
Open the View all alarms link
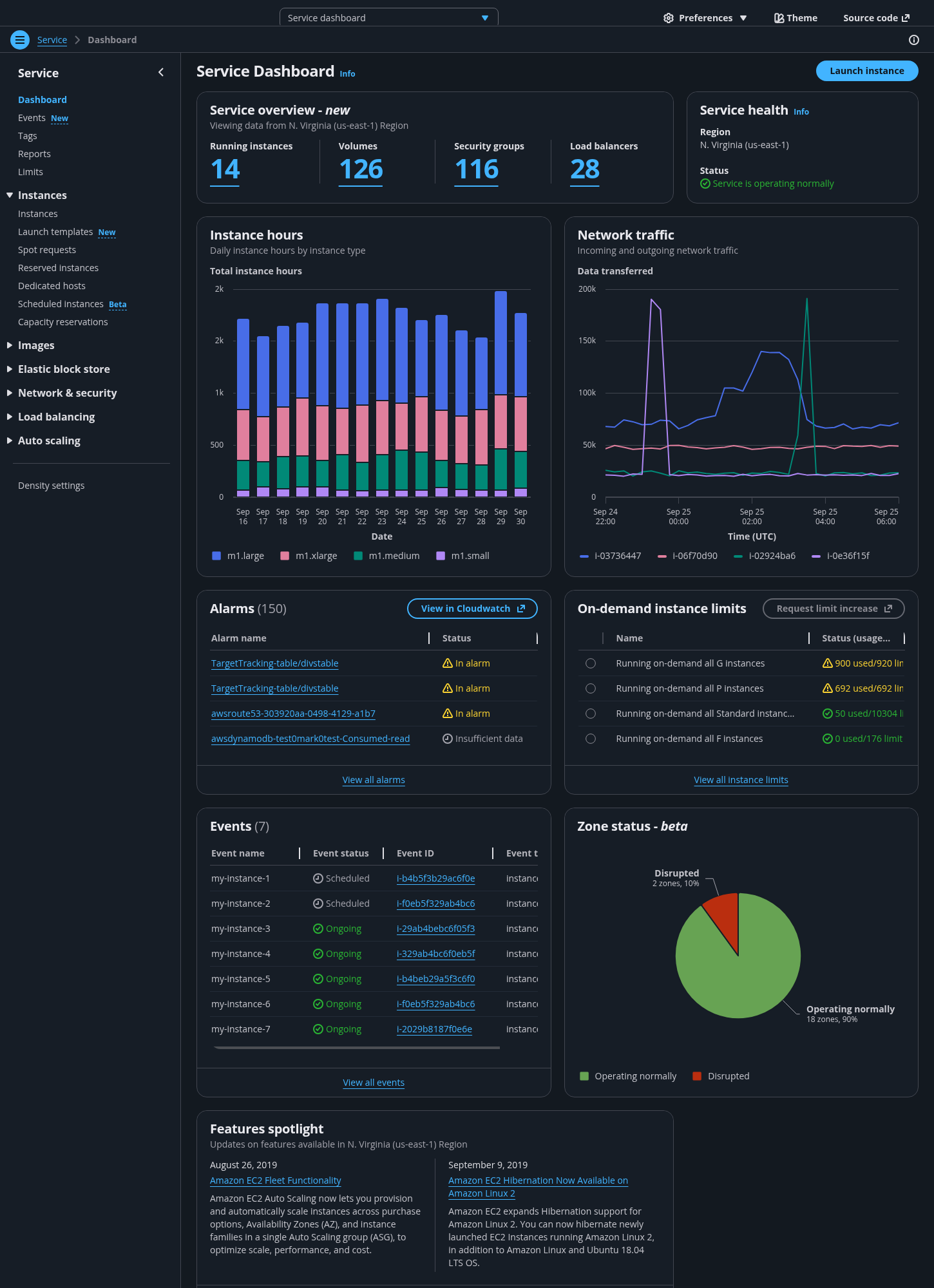tap(374, 780)
